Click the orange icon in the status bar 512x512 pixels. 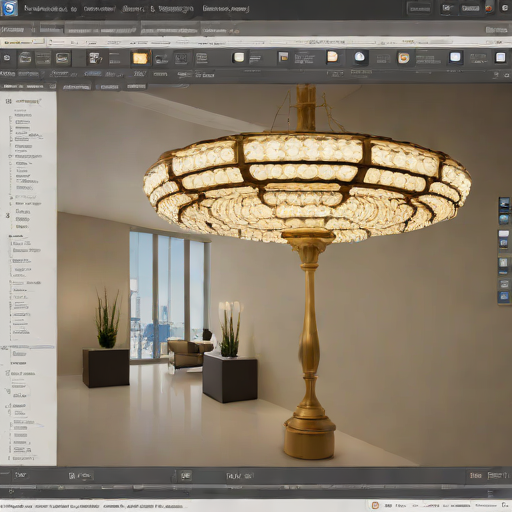coord(375,505)
